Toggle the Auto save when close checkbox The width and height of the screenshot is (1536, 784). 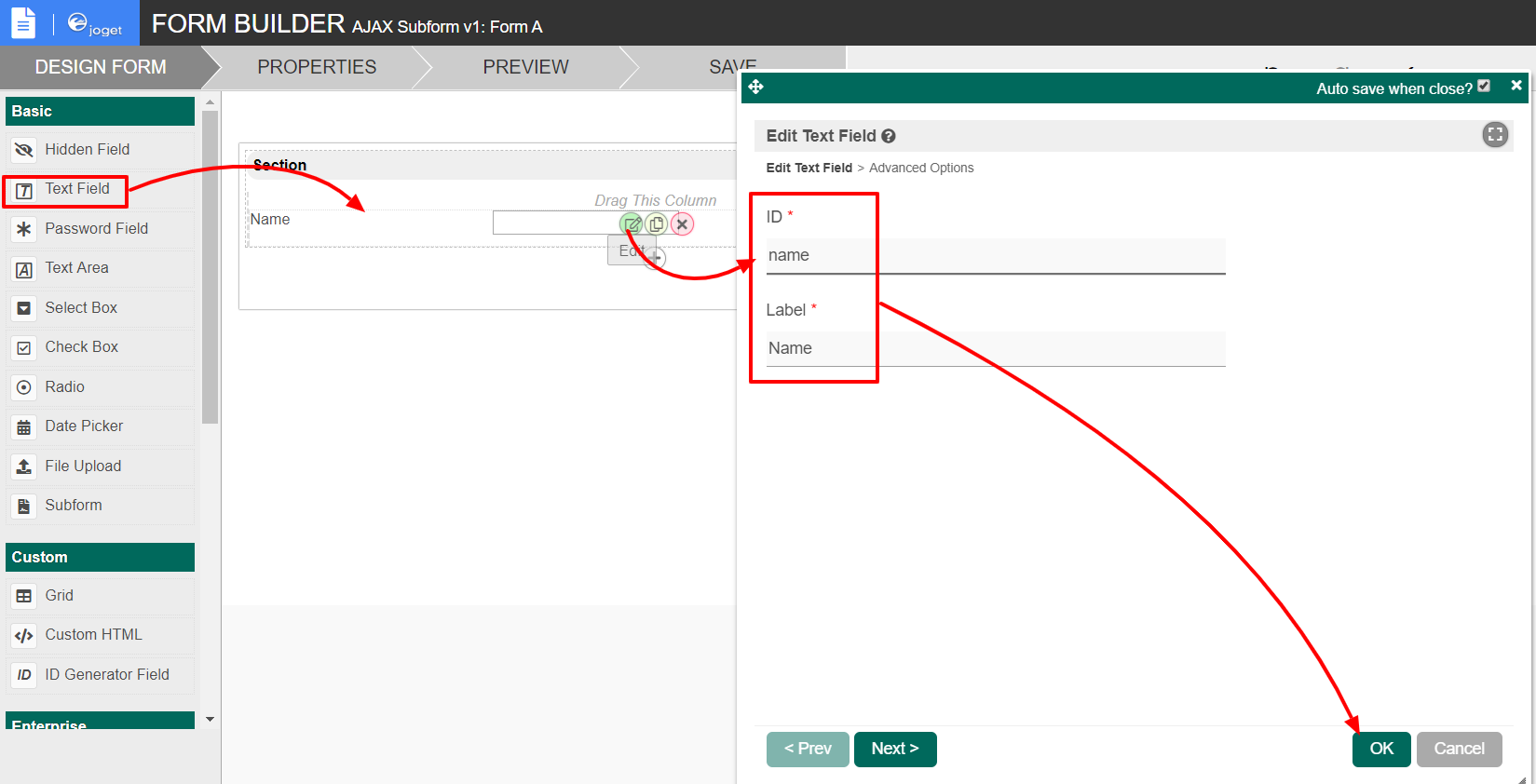pos(1484,87)
